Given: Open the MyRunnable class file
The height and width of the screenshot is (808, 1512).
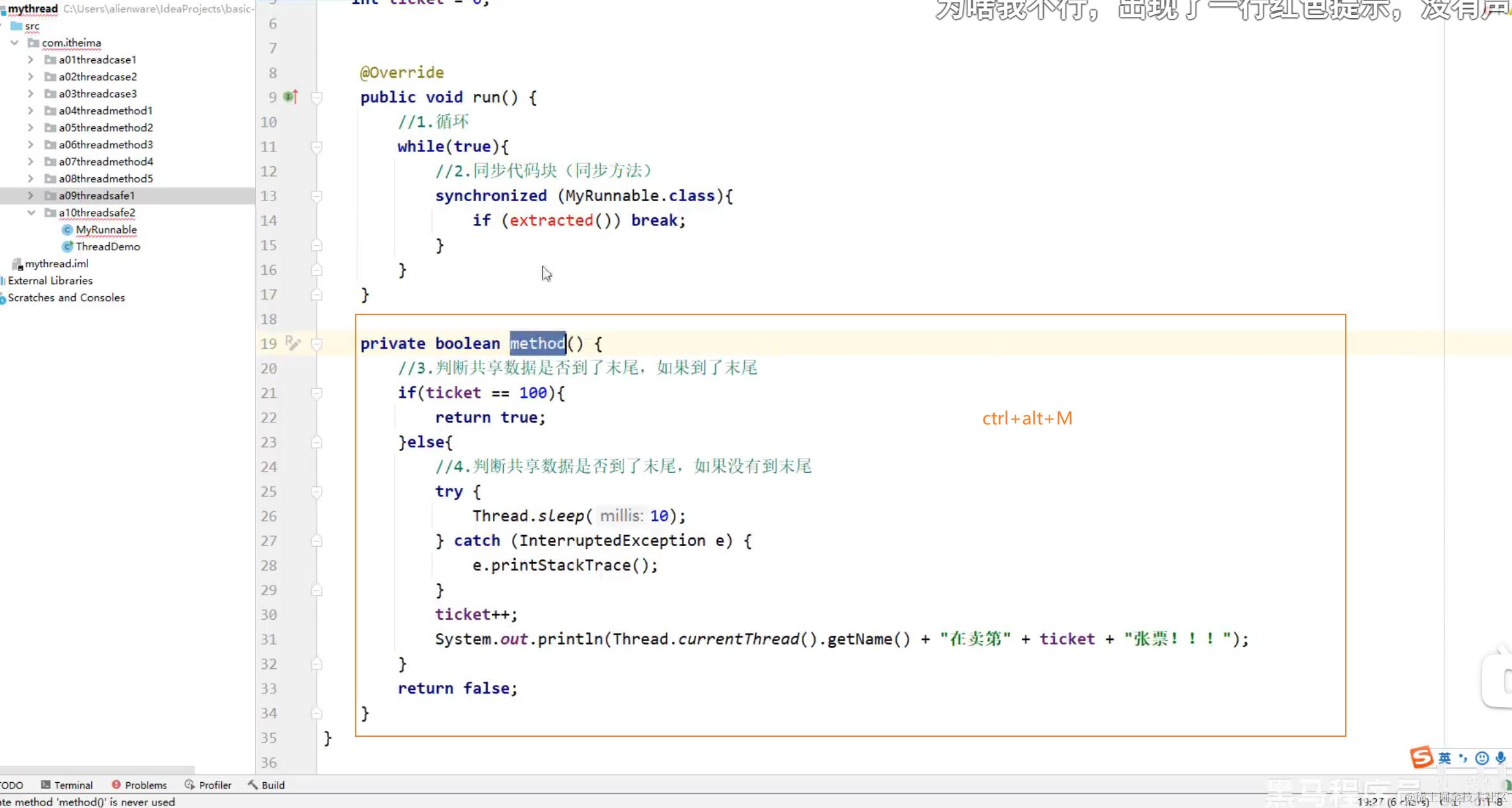Looking at the screenshot, I should pyautogui.click(x=106, y=230).
